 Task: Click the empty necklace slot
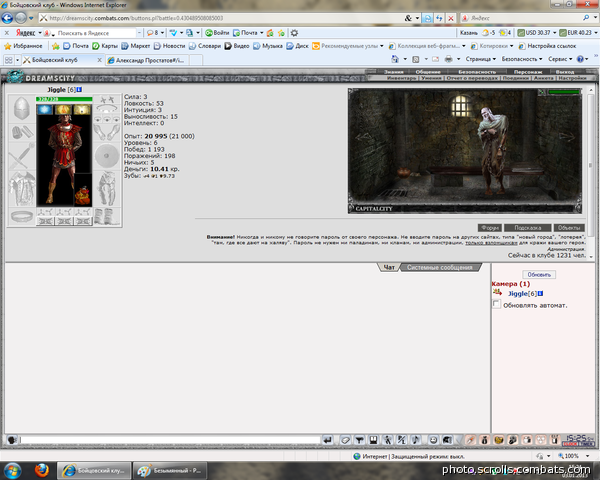pyautogui.click(x=107, y=109)
